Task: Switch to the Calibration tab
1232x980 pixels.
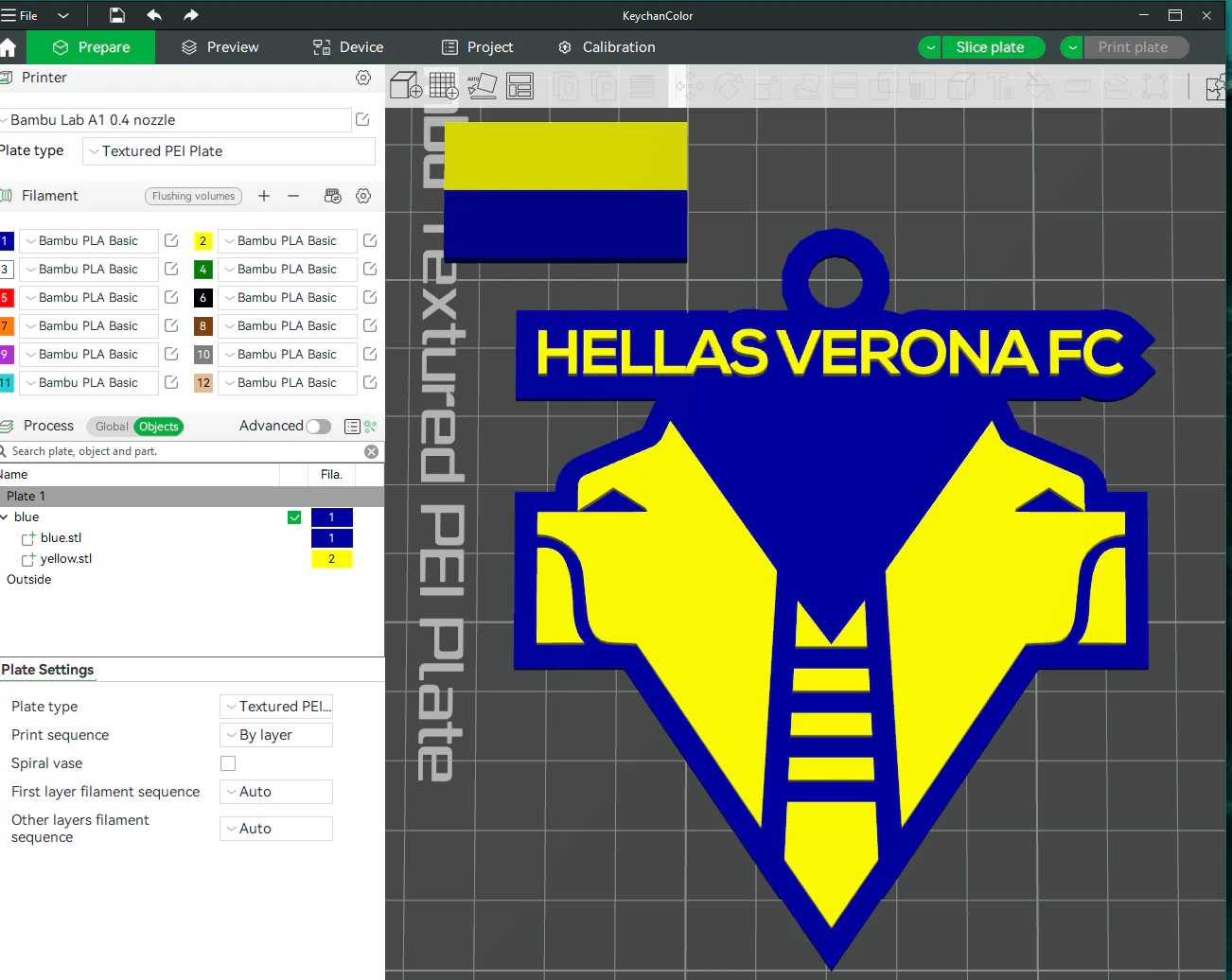Action: point(607,47)
